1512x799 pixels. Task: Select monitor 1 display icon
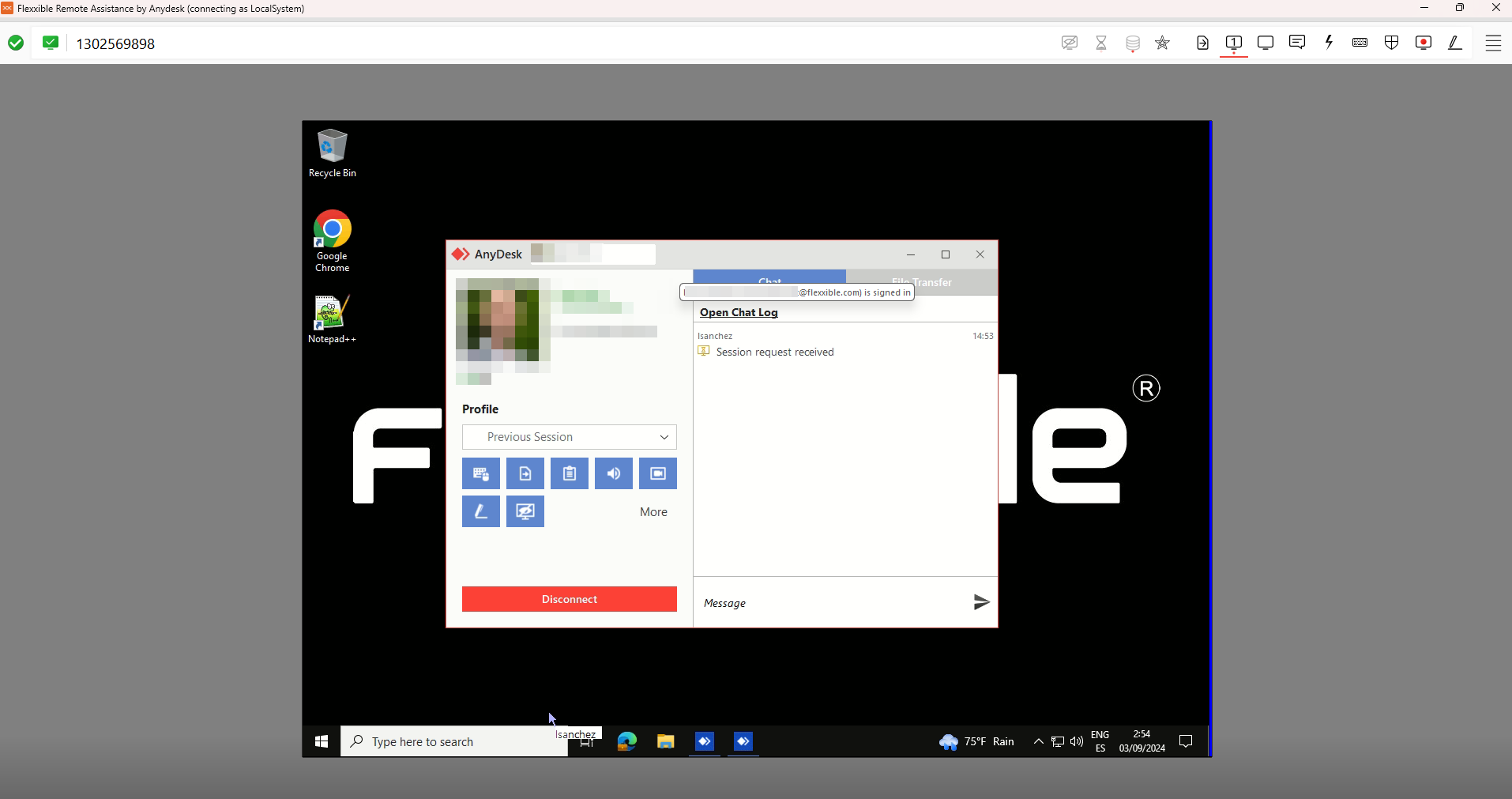pyautogui.click(x=1234, y=43)
